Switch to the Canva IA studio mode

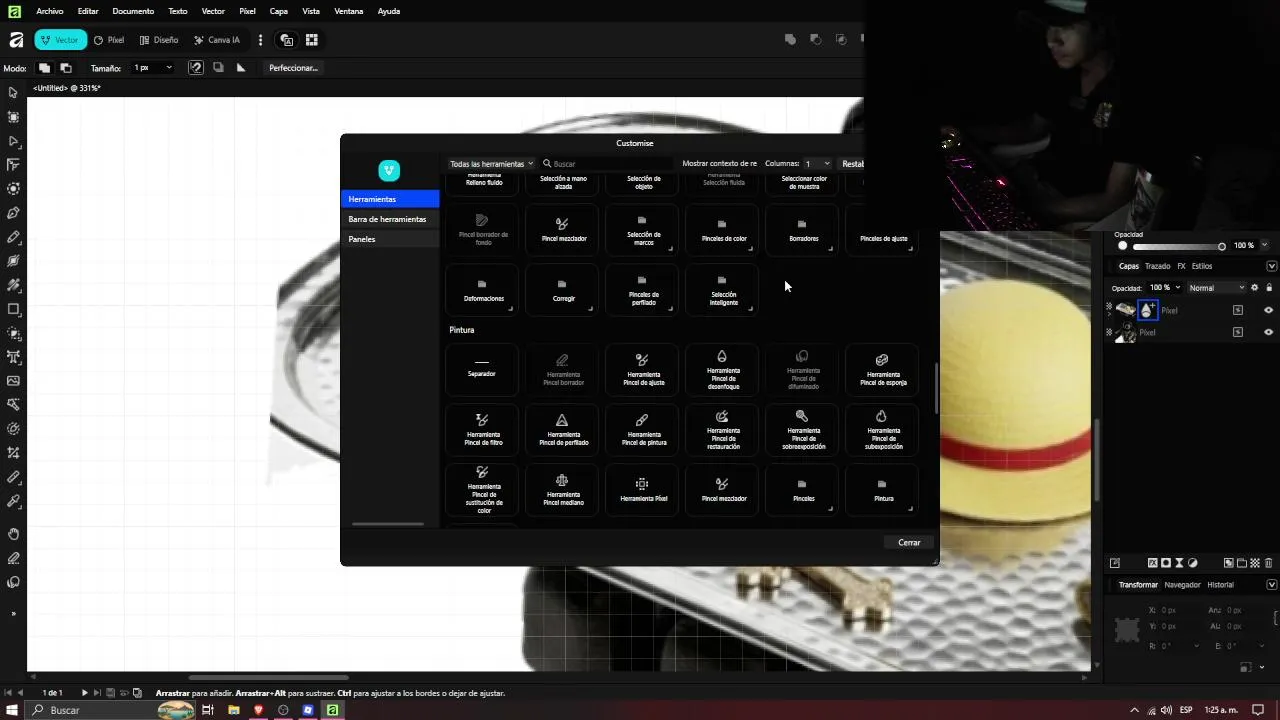coord(217,40)
